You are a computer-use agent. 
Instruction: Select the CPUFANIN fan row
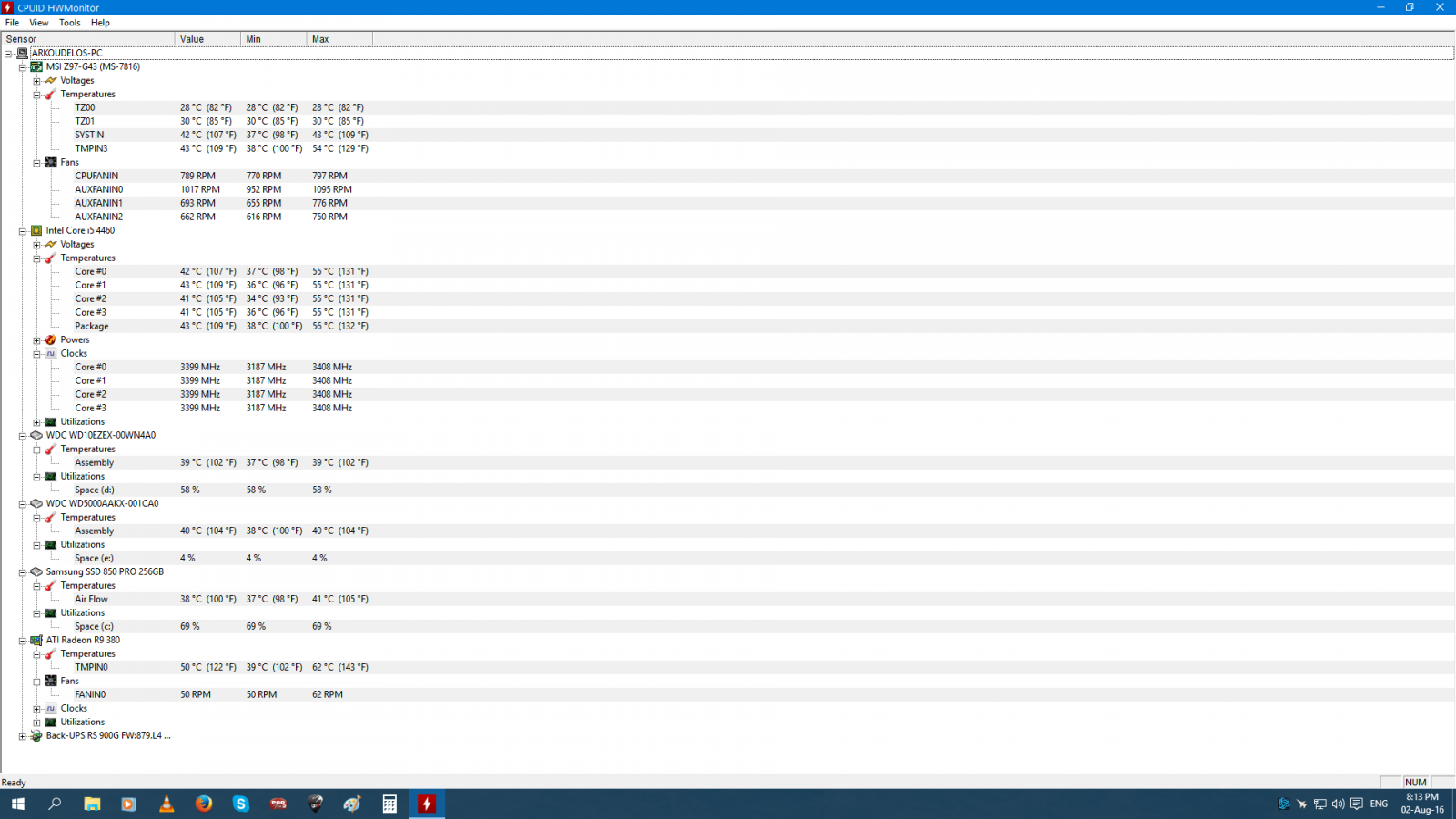pos(728,176)
